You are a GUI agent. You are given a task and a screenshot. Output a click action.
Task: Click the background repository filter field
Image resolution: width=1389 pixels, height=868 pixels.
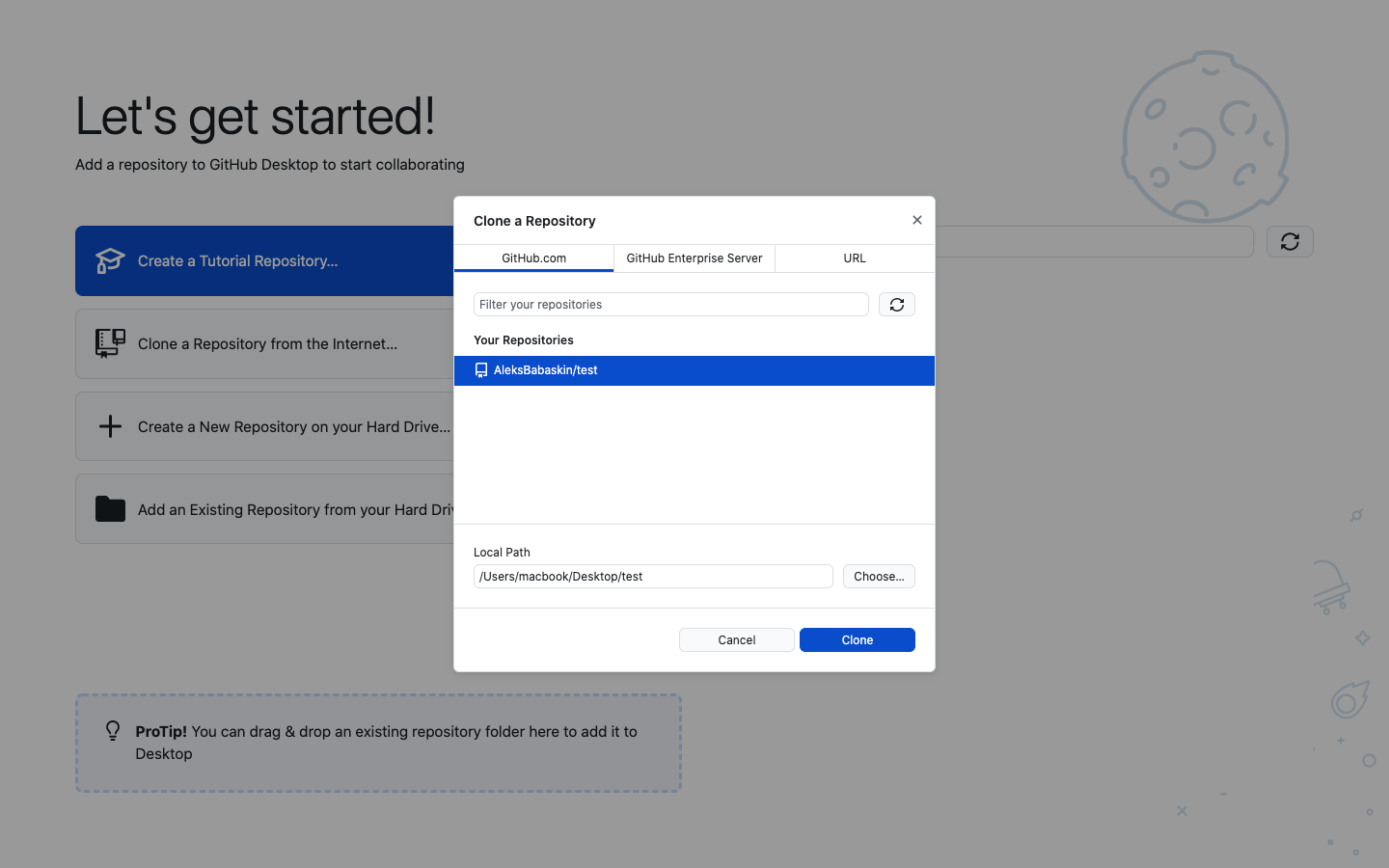pos(1094,242)
